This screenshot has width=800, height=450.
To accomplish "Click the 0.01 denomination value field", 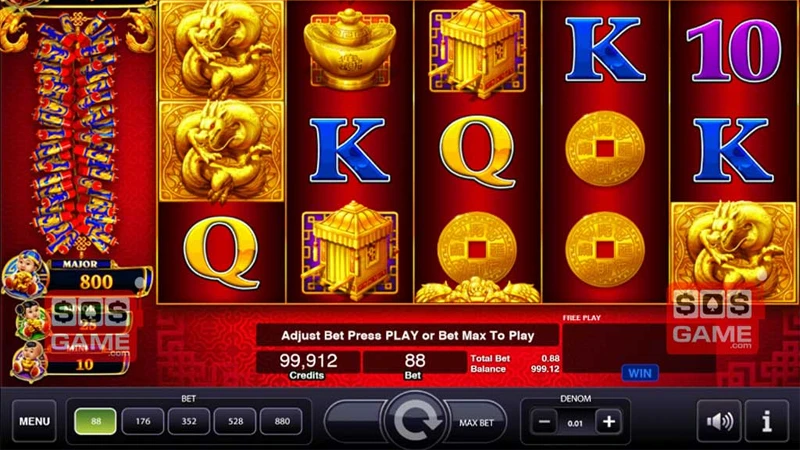I will pyautogui.click(x=575, y=423).
